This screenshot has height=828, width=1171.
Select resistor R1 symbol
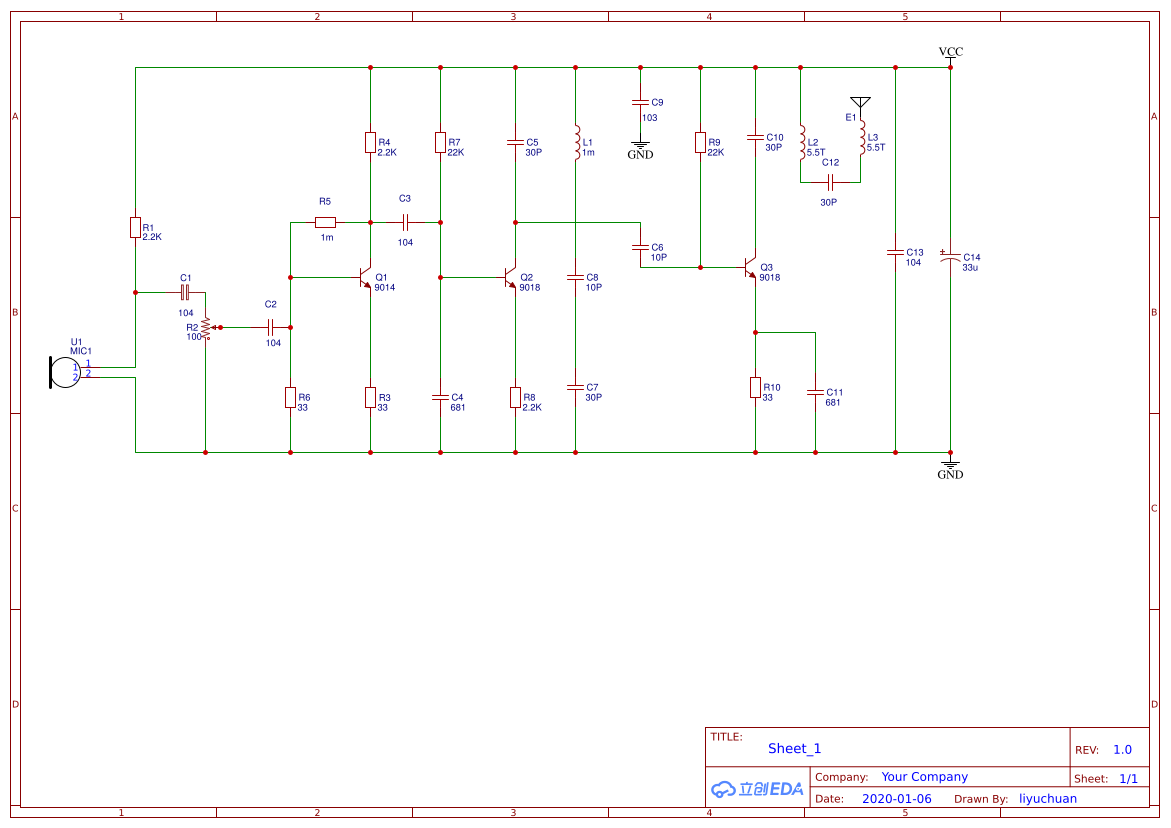click(135, 228)
